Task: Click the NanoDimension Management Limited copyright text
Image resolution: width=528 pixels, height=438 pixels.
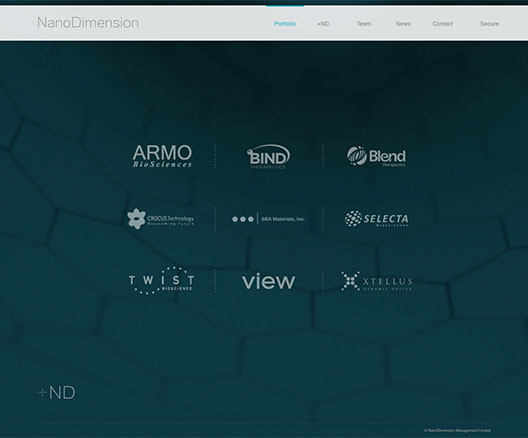Action: [457, 430]
